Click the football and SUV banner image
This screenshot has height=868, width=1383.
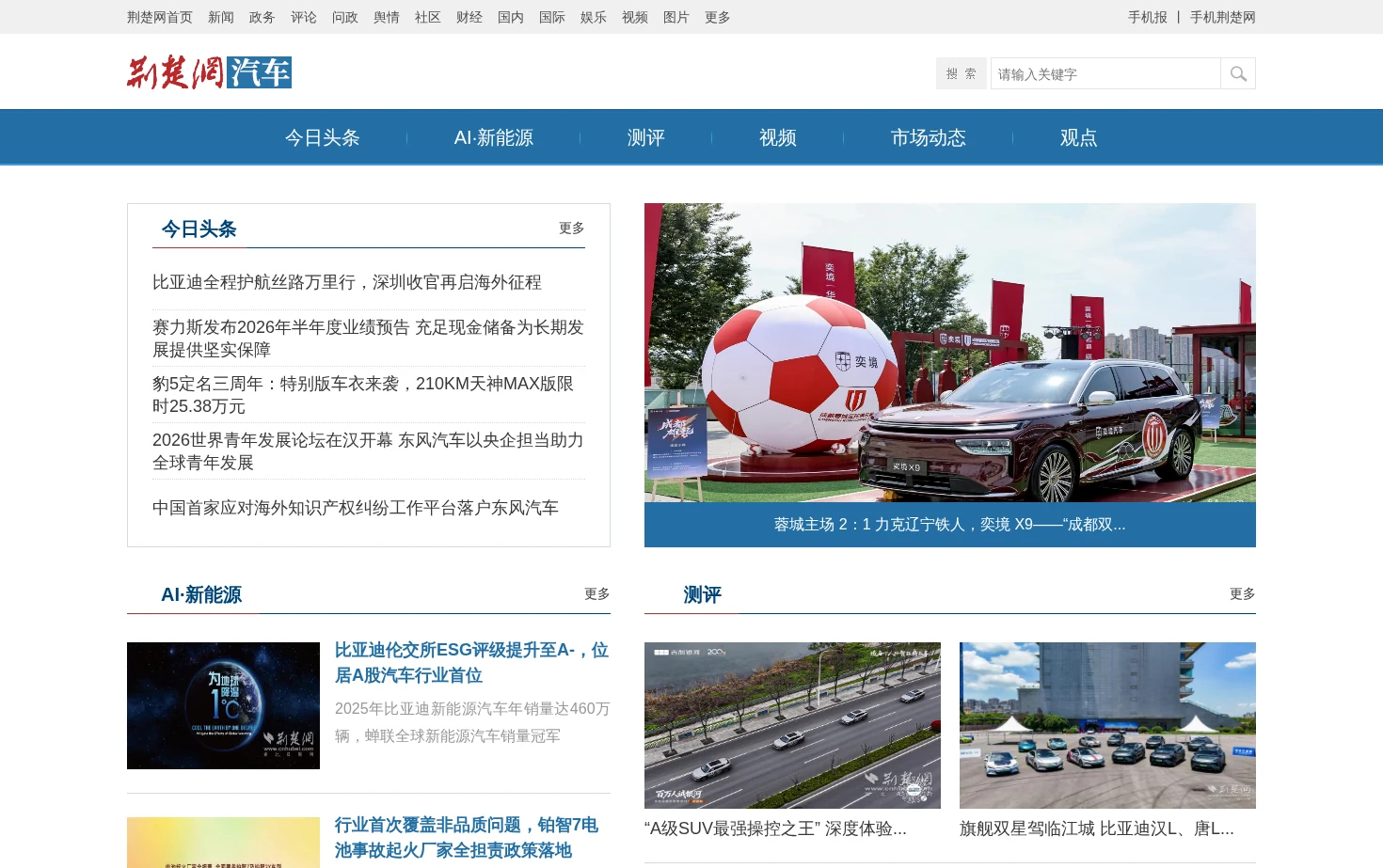(950, 353)
